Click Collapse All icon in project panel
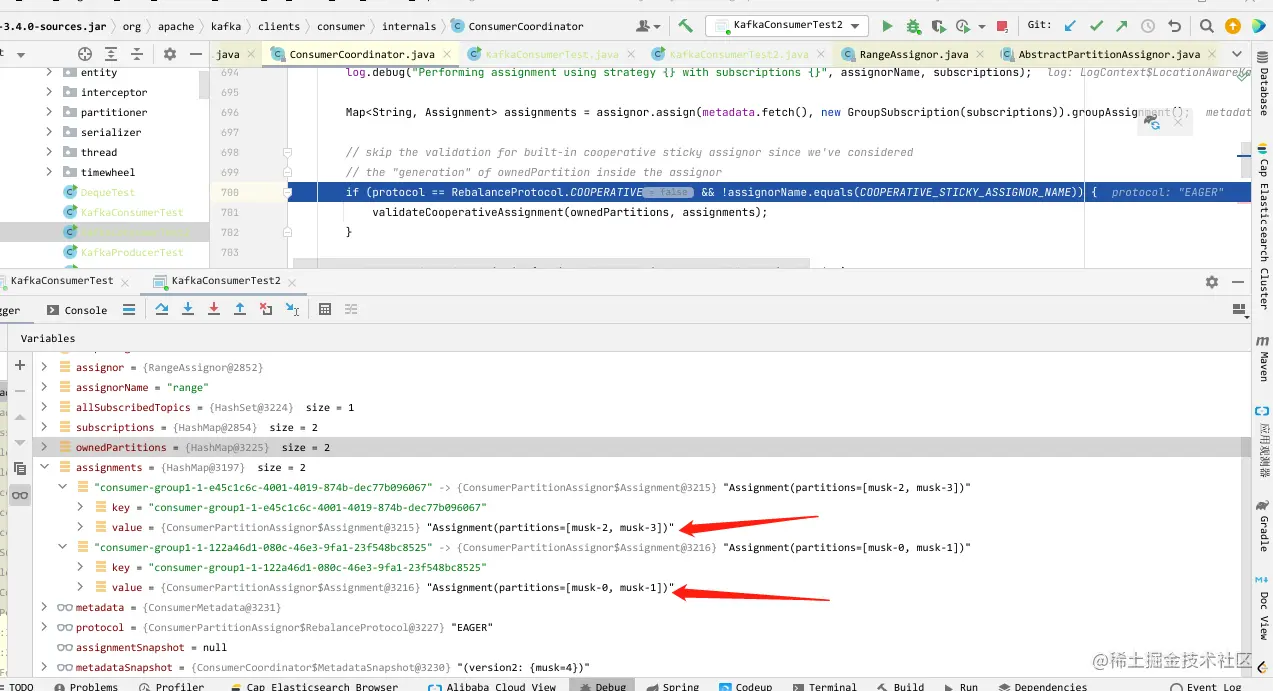The width and height of the screenshot is (1273, 691). click(137, 54)
